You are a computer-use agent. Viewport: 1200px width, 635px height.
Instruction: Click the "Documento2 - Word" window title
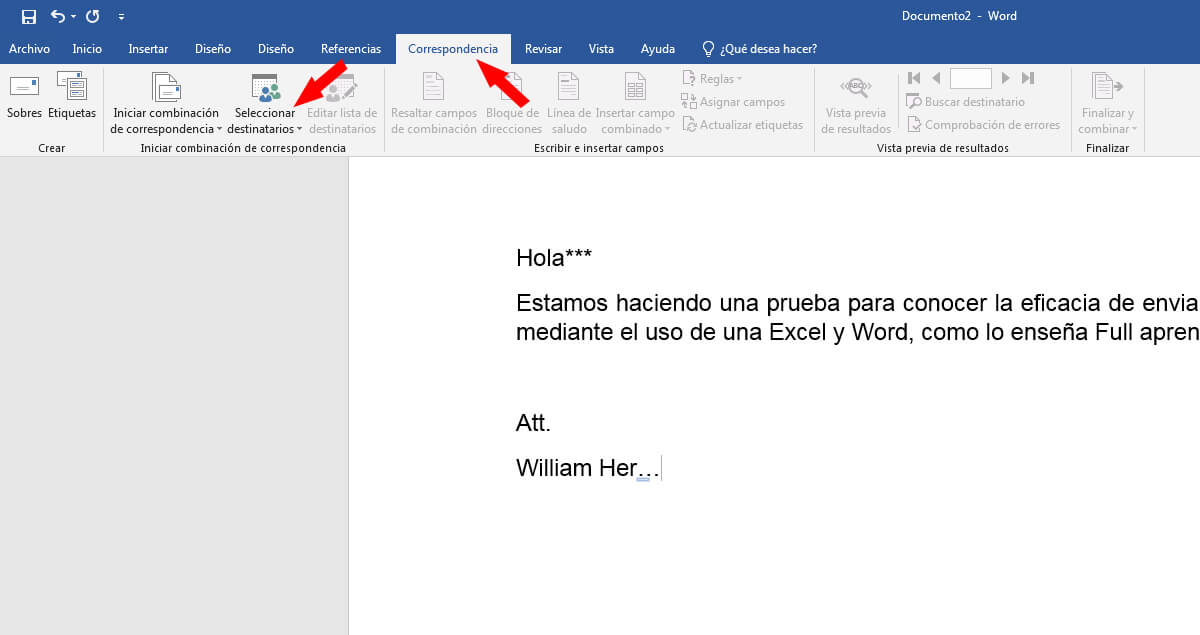[959, 16]
